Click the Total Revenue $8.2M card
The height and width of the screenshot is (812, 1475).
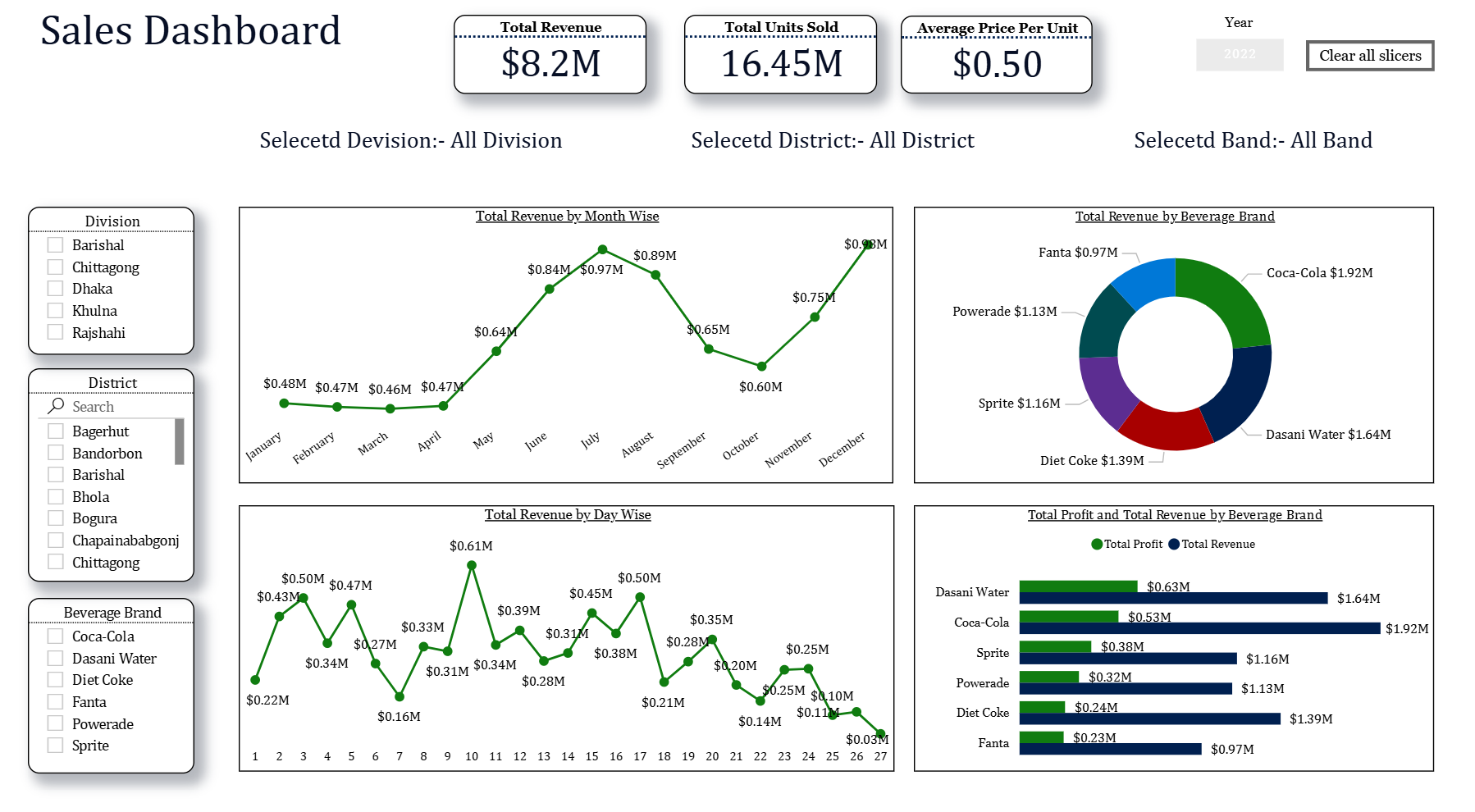(x=550, y=55)
